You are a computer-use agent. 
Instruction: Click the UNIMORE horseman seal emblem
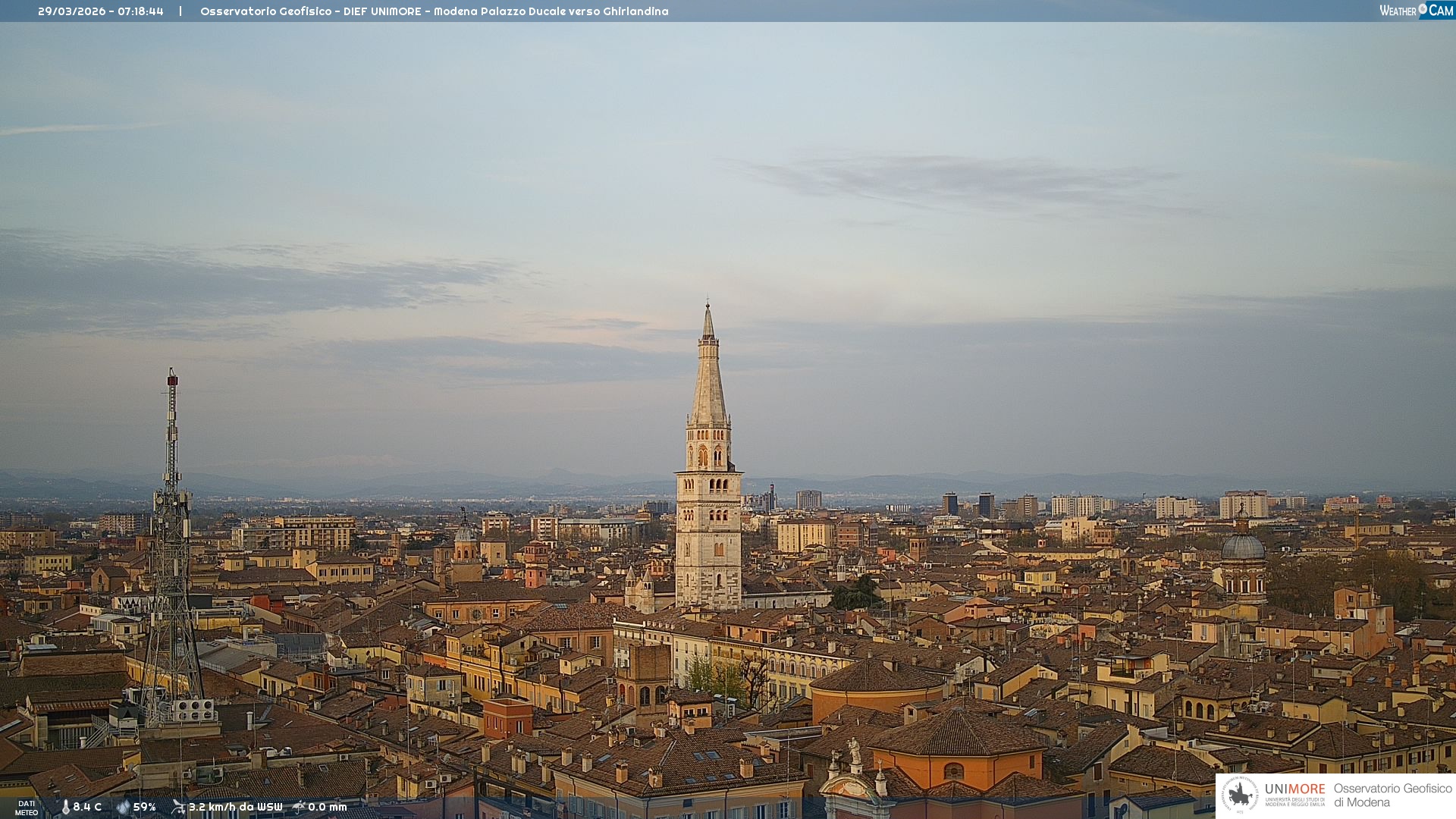(1240, 795)
